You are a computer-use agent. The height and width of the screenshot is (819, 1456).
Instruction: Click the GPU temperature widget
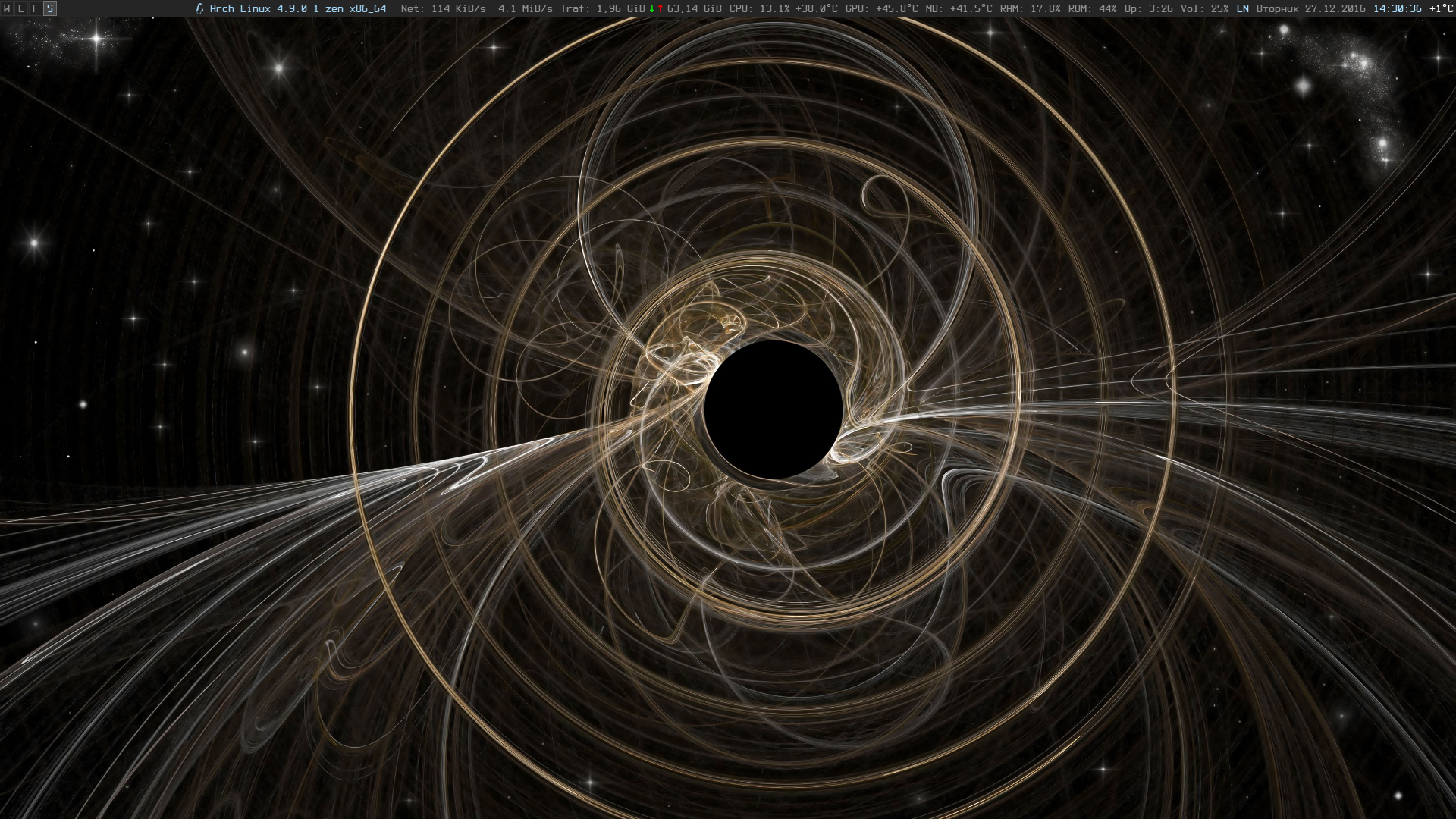coord(882,8)
